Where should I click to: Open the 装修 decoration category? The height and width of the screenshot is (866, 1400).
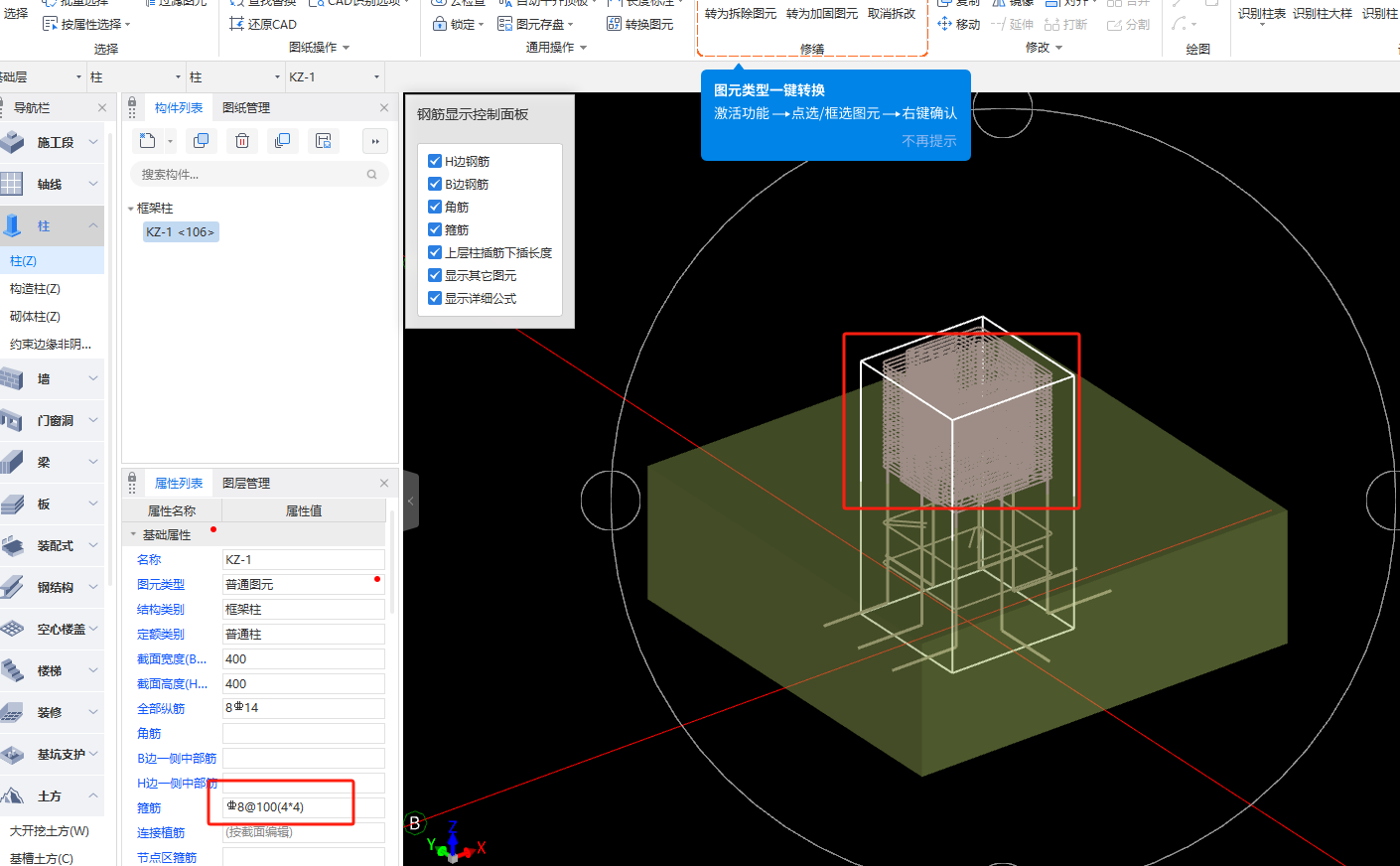coord(52,712)
